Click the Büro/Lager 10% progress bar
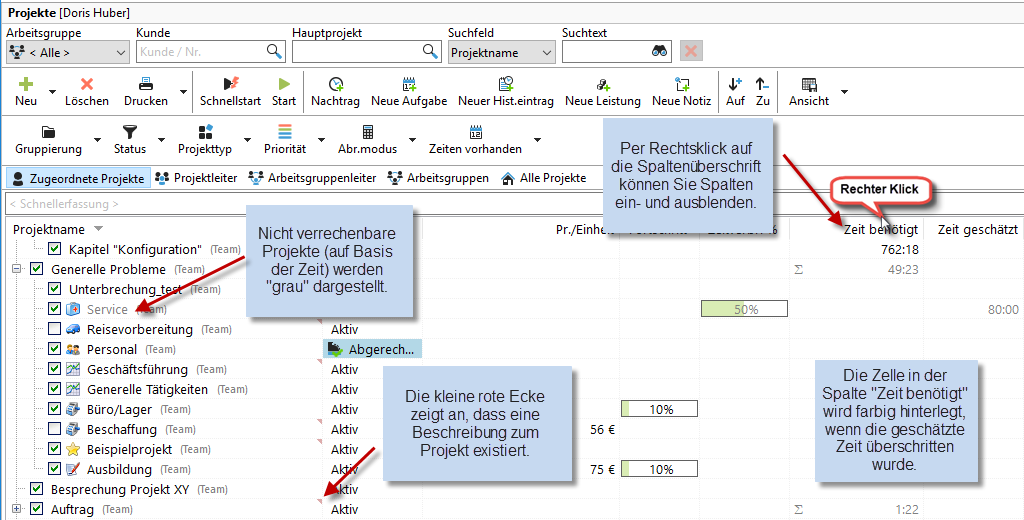 [659, 409]
